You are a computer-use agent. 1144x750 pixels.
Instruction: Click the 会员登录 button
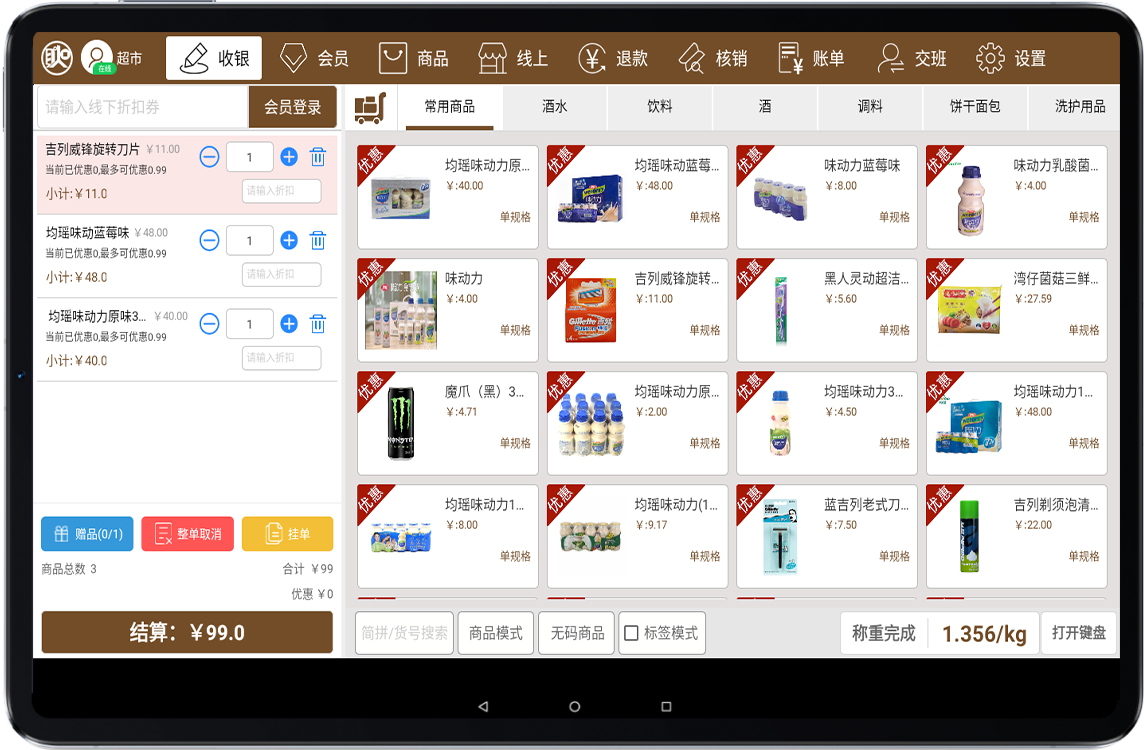(293, 107)
